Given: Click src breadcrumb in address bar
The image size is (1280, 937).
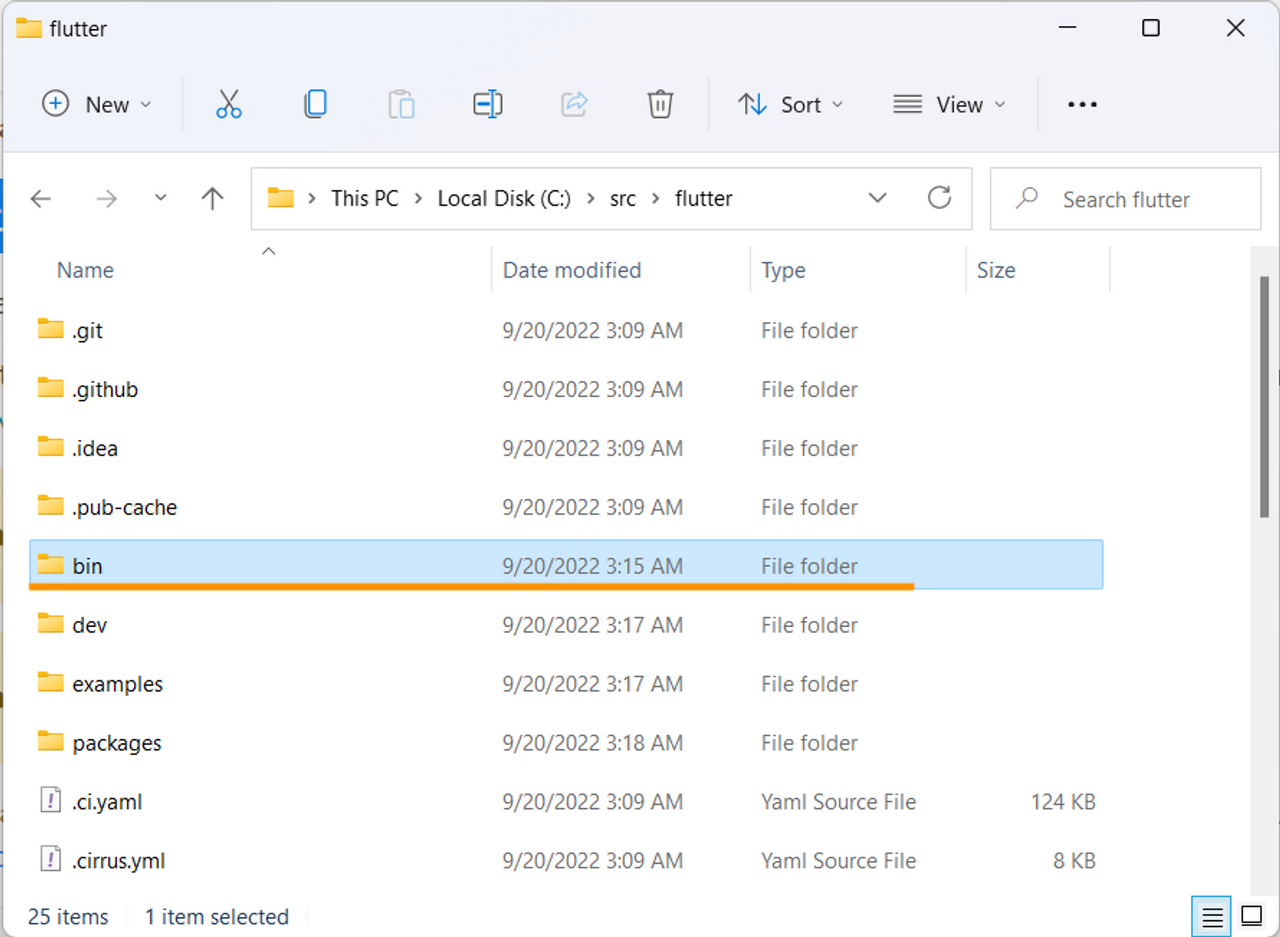Looking at the screenshot, I should (x=623, y=199).
